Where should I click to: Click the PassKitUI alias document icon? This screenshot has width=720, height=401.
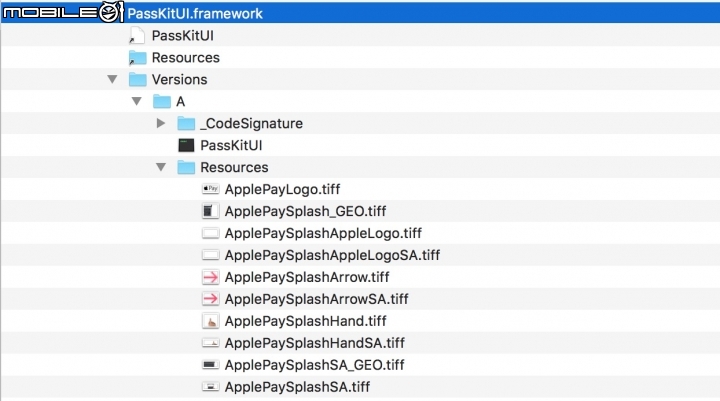(136, 35)
